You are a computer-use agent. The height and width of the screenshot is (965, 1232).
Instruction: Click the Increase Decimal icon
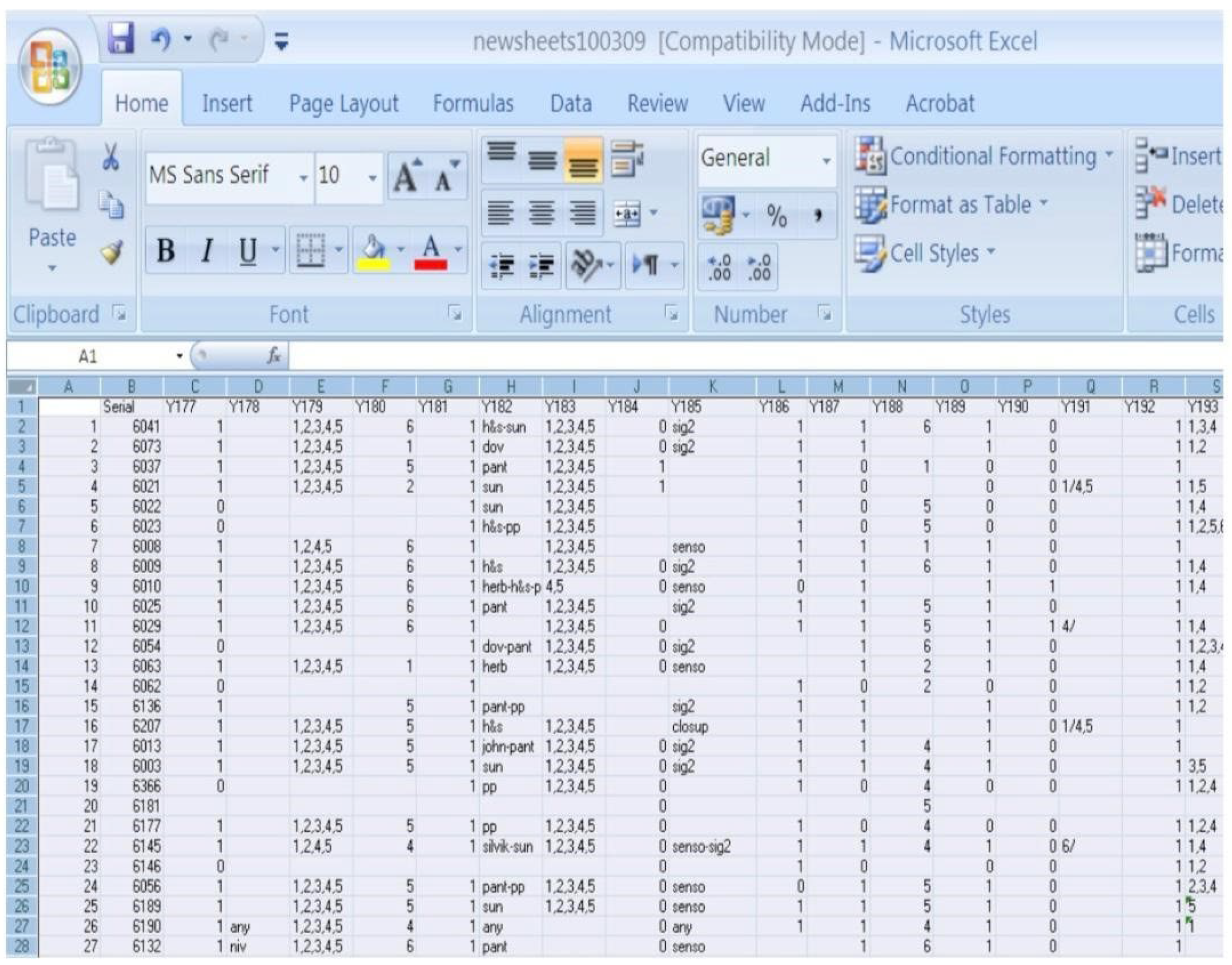tap(720, 267)
